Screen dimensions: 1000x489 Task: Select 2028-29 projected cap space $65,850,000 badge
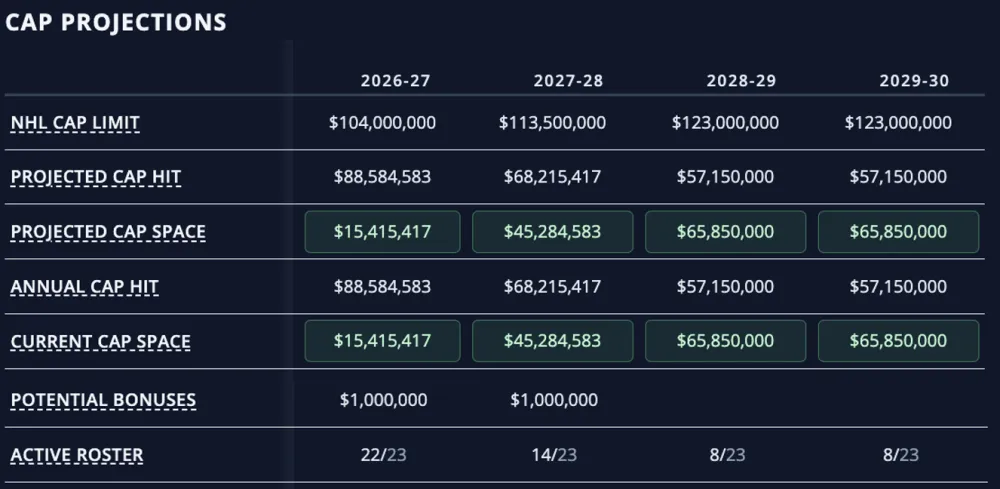725,231
